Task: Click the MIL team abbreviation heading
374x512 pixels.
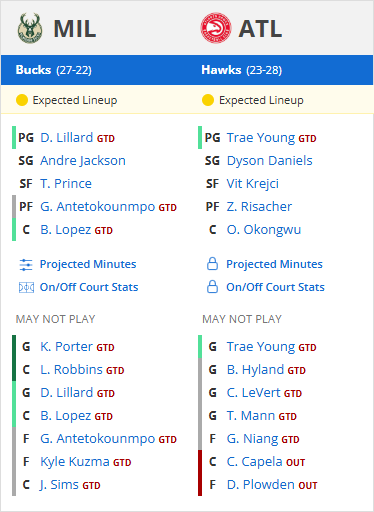Action: [x=75, y=29]
